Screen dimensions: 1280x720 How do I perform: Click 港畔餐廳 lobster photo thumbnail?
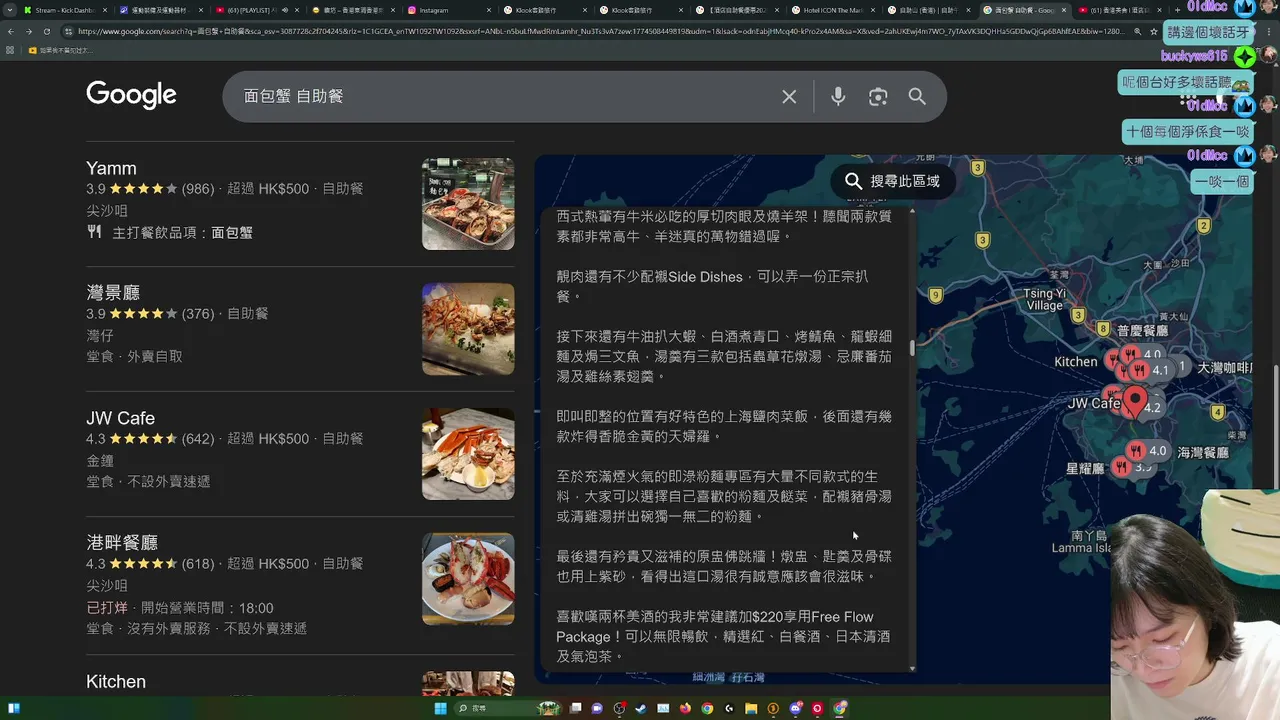point(468,579)
